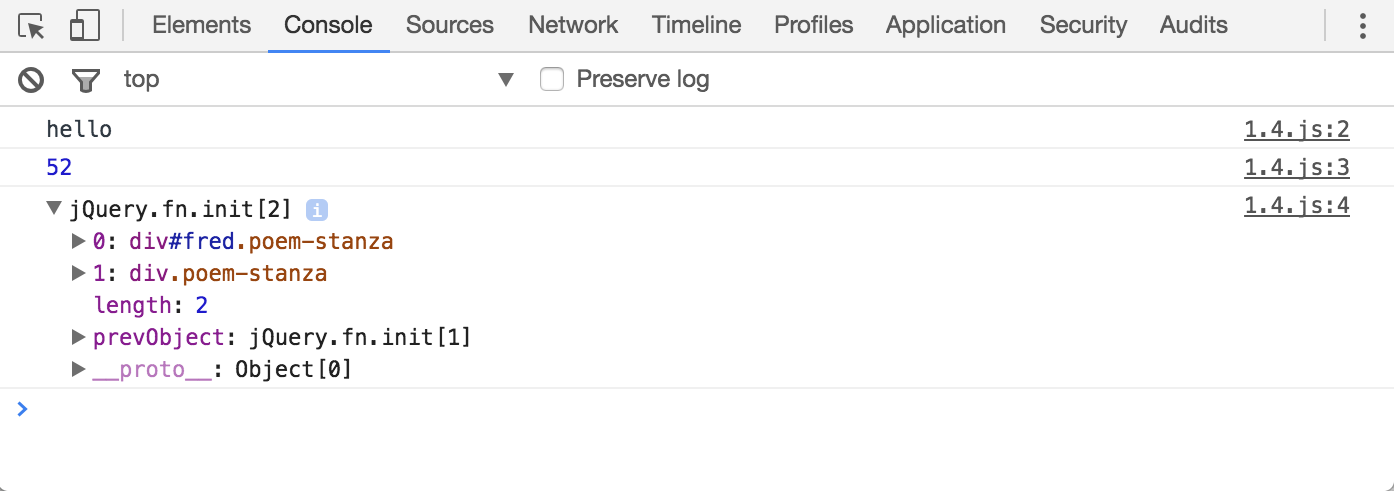1394x491 pixels.
Task: Open the DevTools three-dot menu
Action: click(1362, 26)
